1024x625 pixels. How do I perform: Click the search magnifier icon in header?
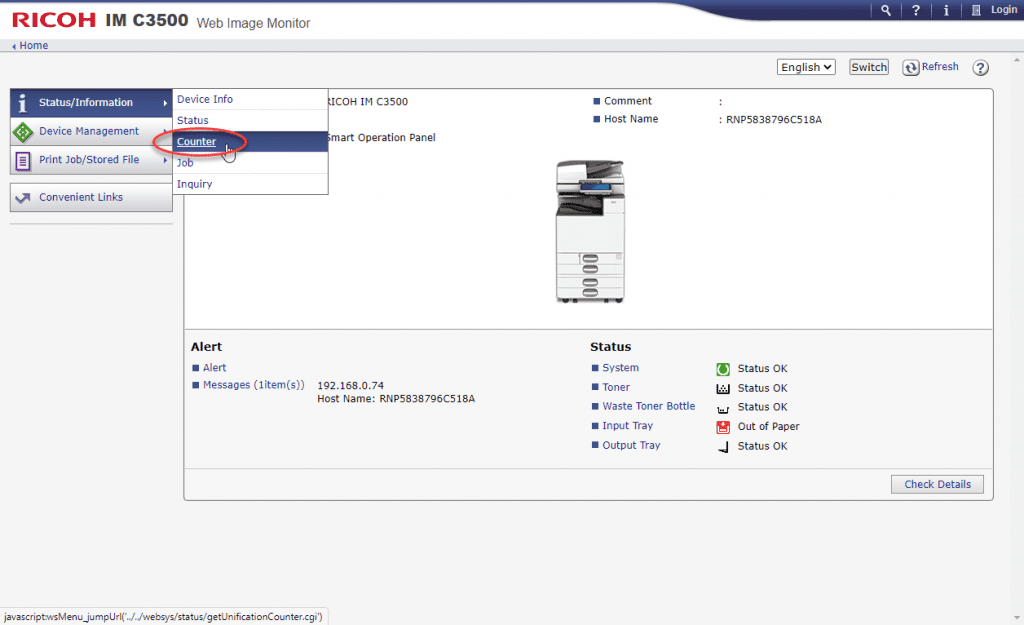886,10
